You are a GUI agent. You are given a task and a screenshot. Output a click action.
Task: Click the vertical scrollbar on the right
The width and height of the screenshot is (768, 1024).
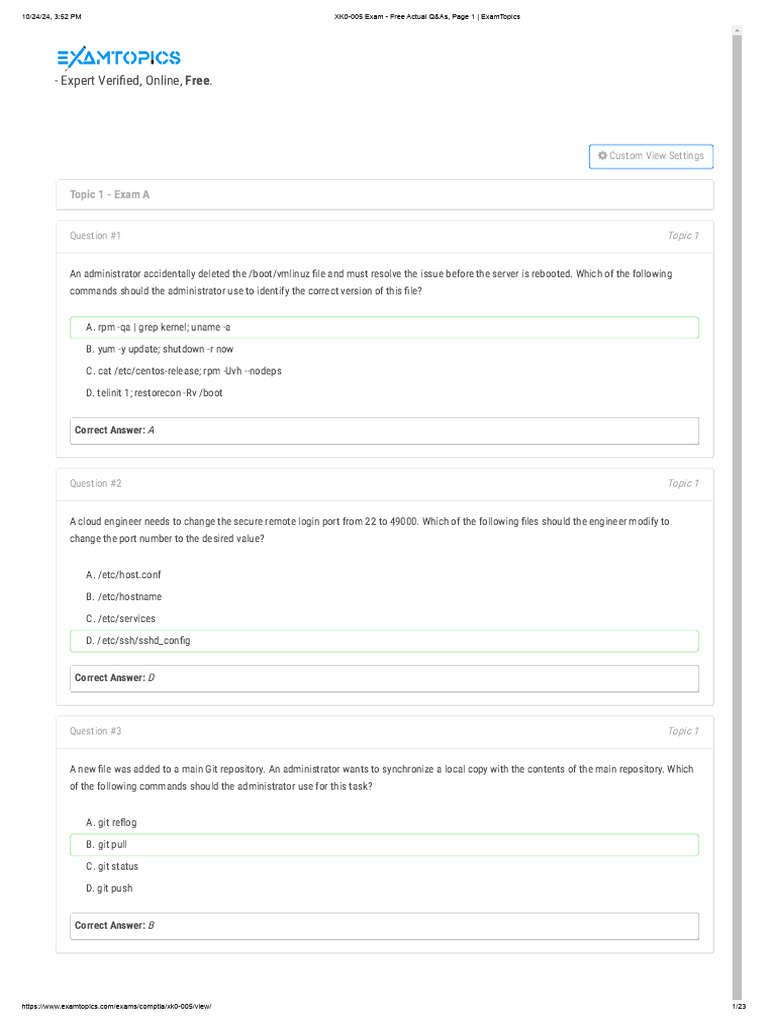click(737, 500)
